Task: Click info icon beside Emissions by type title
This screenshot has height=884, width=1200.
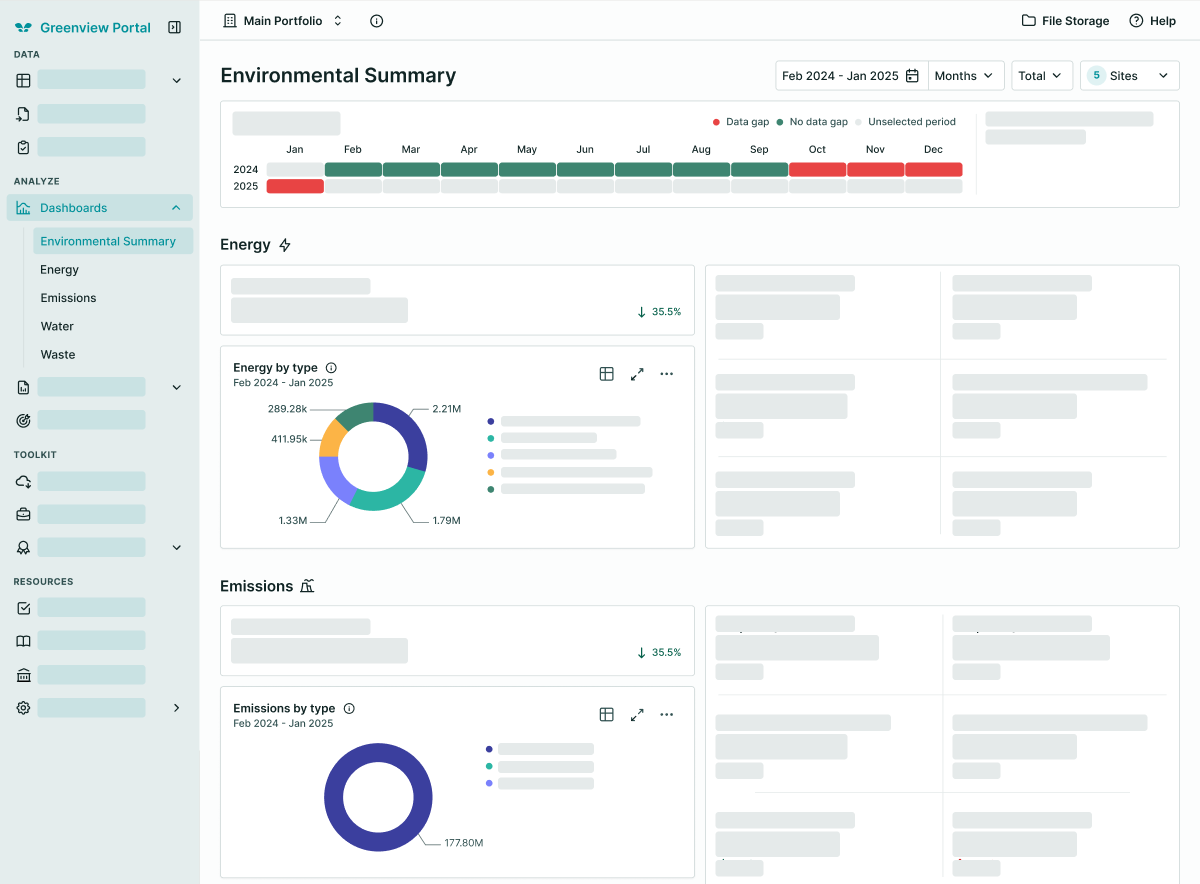Action: coord(349,709)
